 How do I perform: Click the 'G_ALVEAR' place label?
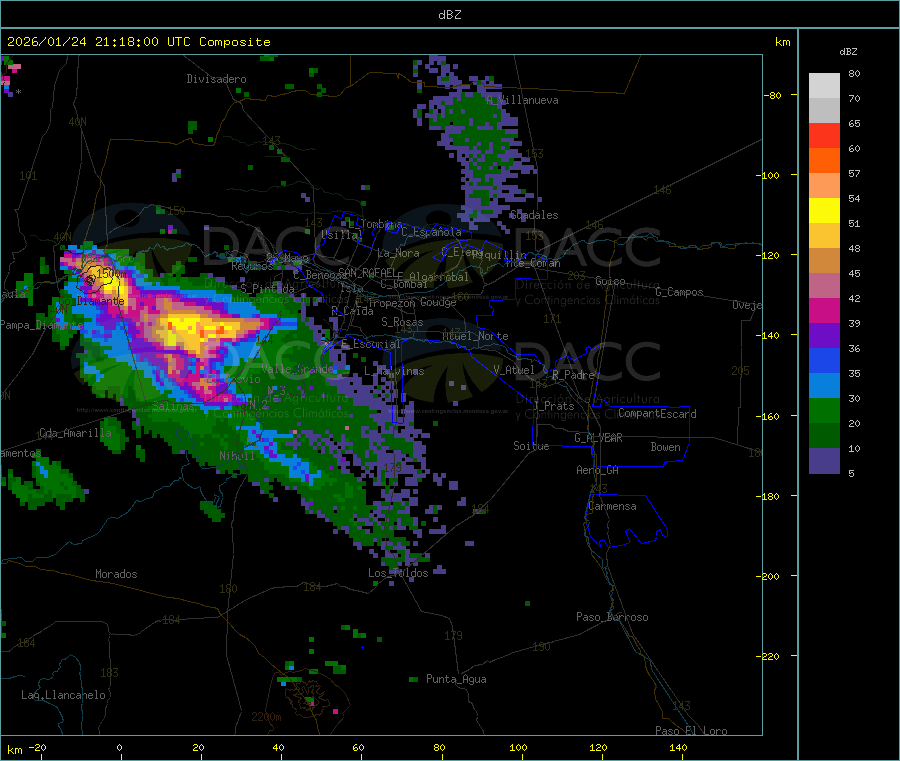coord(598,438)
